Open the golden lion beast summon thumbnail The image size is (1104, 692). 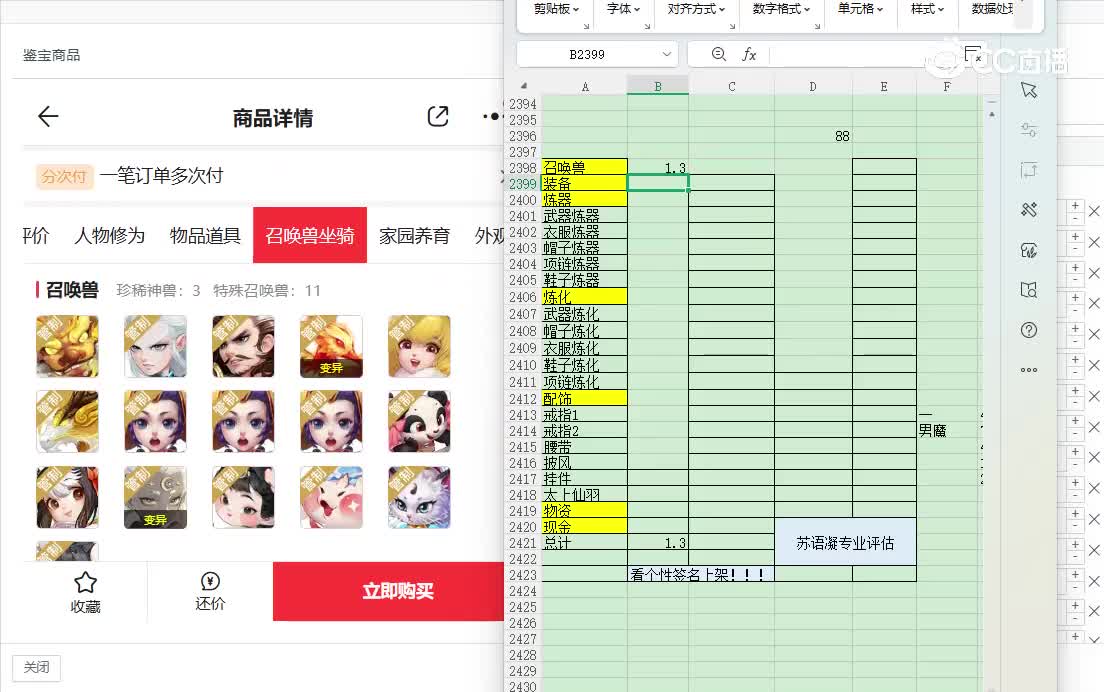coord(67,346)
